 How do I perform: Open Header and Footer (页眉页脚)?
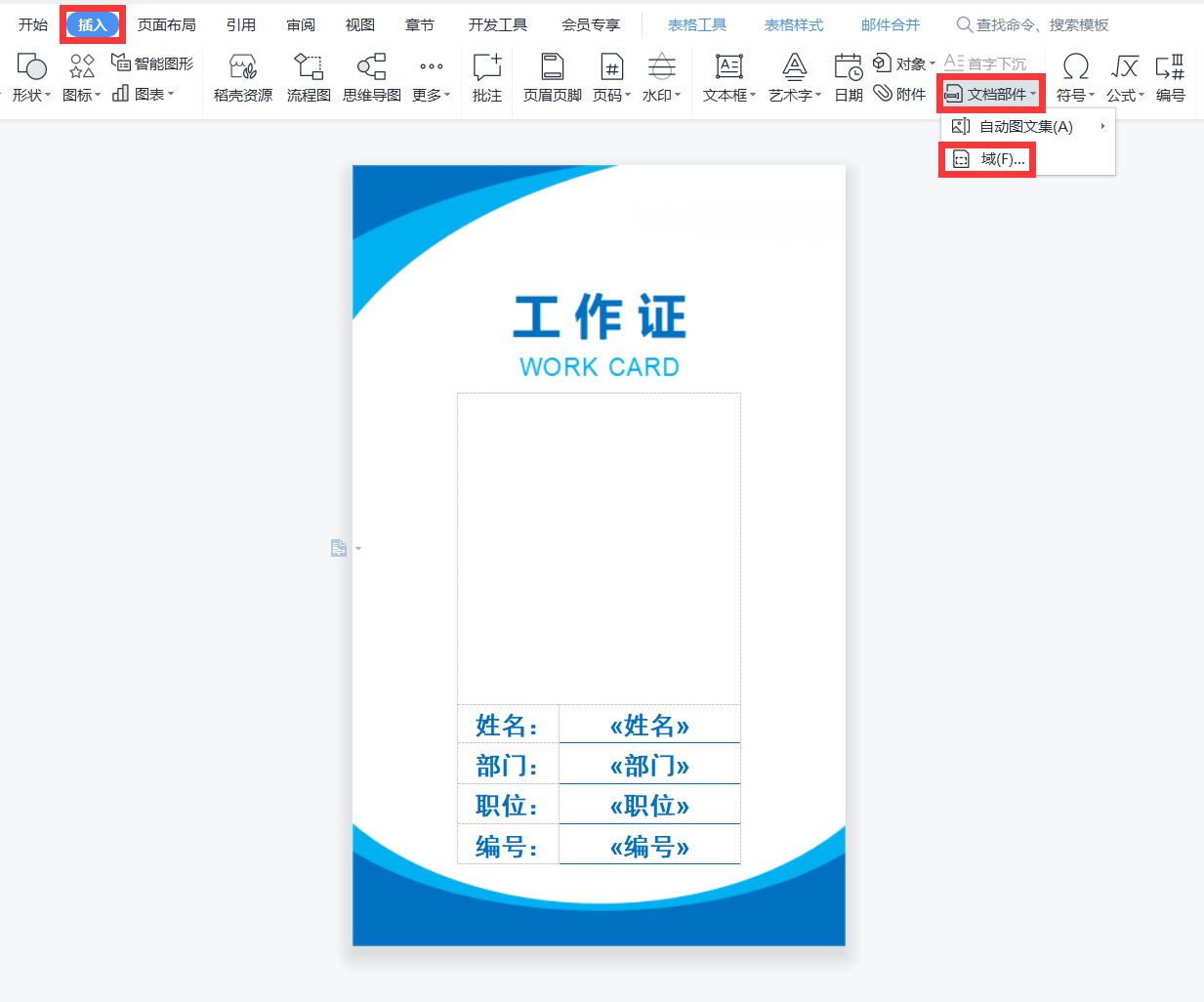click(x=553, y=77)
